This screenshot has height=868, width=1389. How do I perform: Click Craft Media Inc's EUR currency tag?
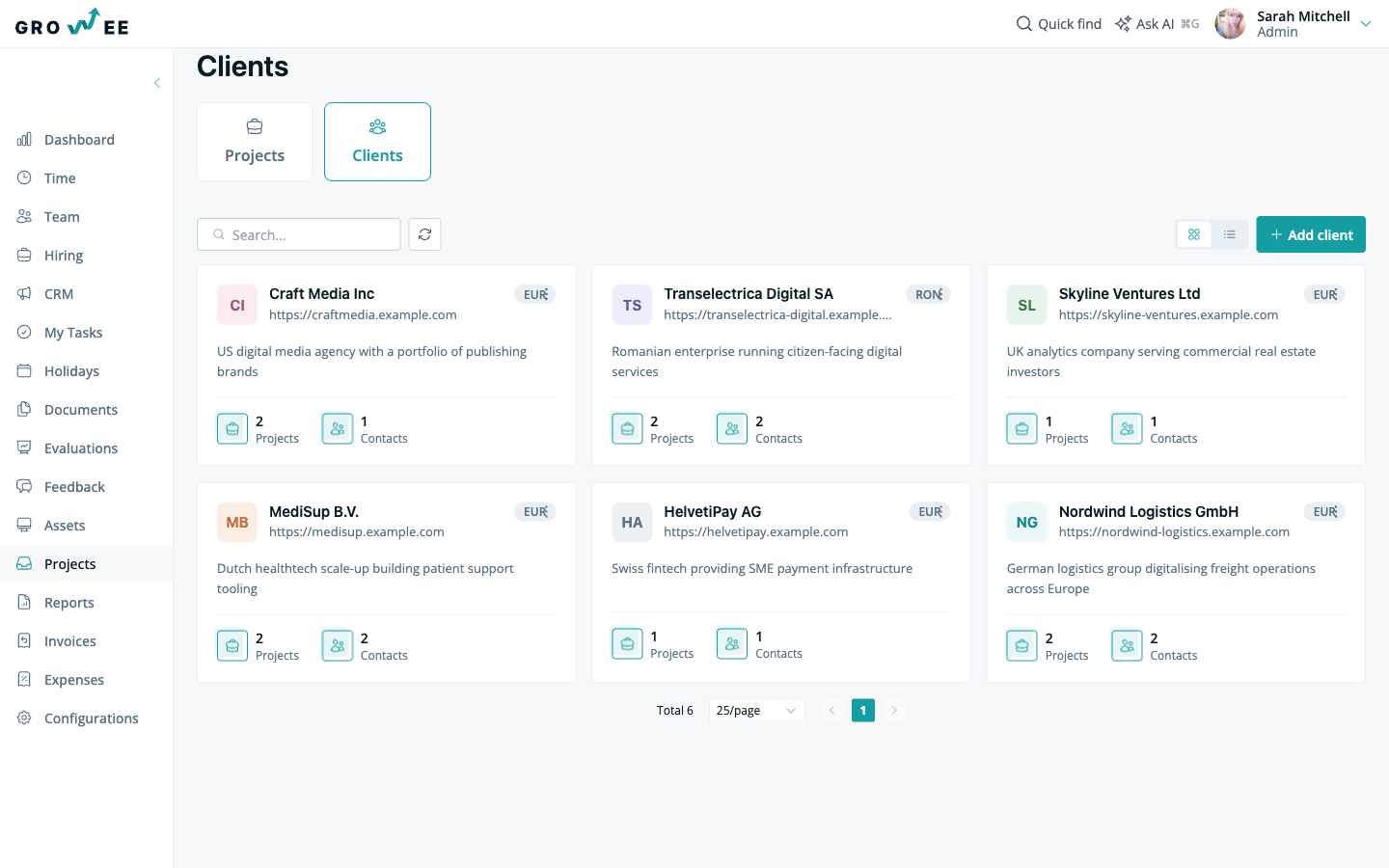click(x=535, y=294)
